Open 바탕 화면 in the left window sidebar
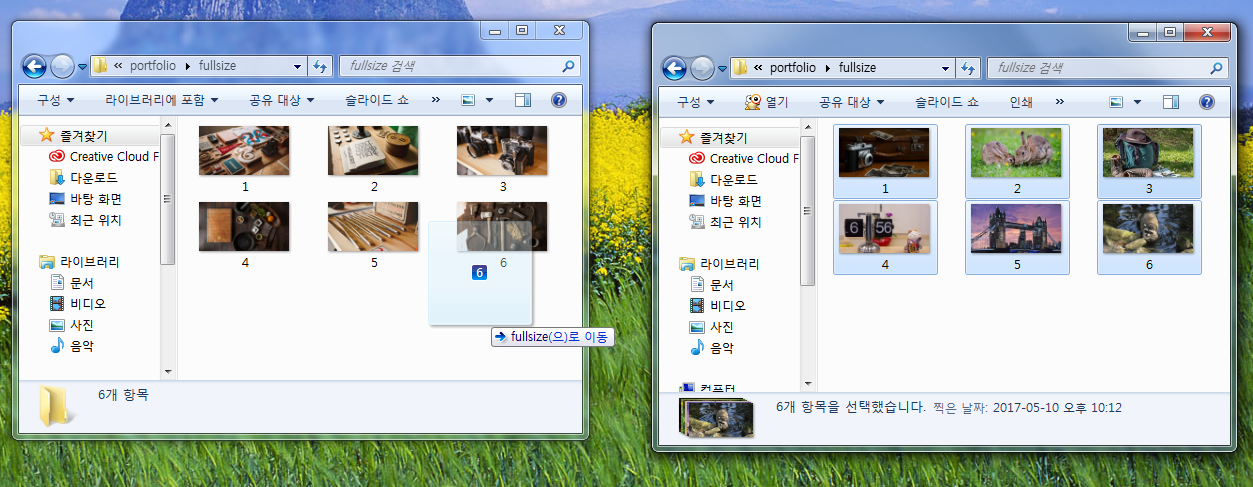 [97, 198]
